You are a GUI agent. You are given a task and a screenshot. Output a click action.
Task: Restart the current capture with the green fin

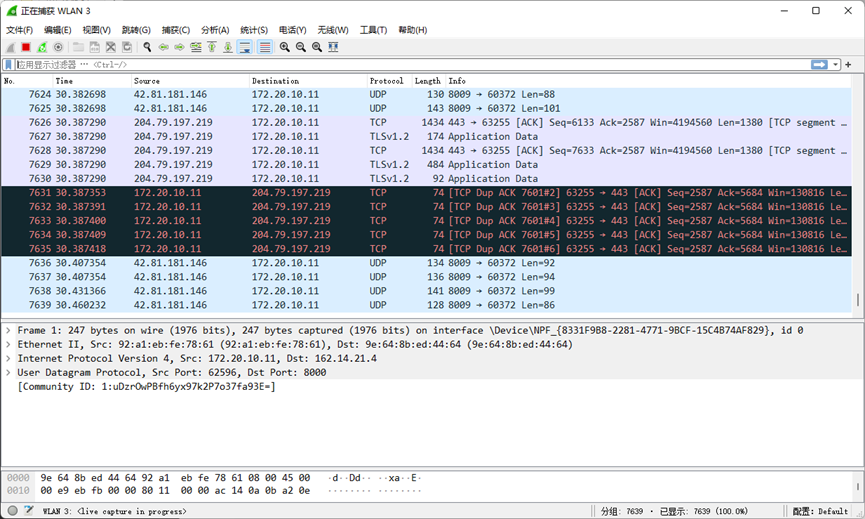point(42,47)
